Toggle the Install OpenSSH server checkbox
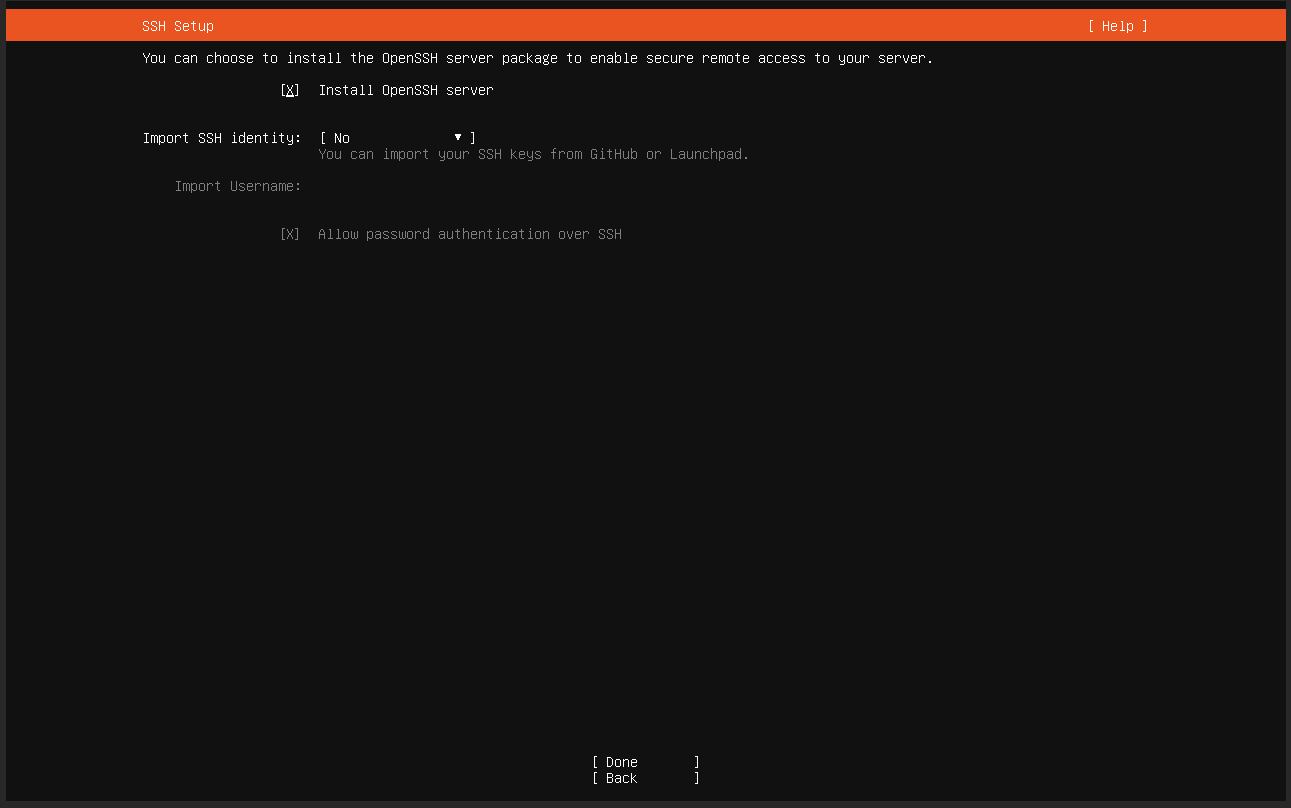The height and width of the screenshot is (808, 1291). 289,90
